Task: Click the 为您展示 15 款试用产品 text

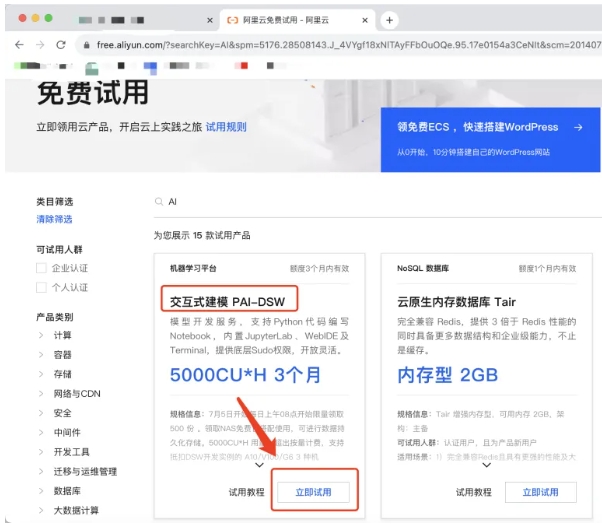Action: [202, 235]
